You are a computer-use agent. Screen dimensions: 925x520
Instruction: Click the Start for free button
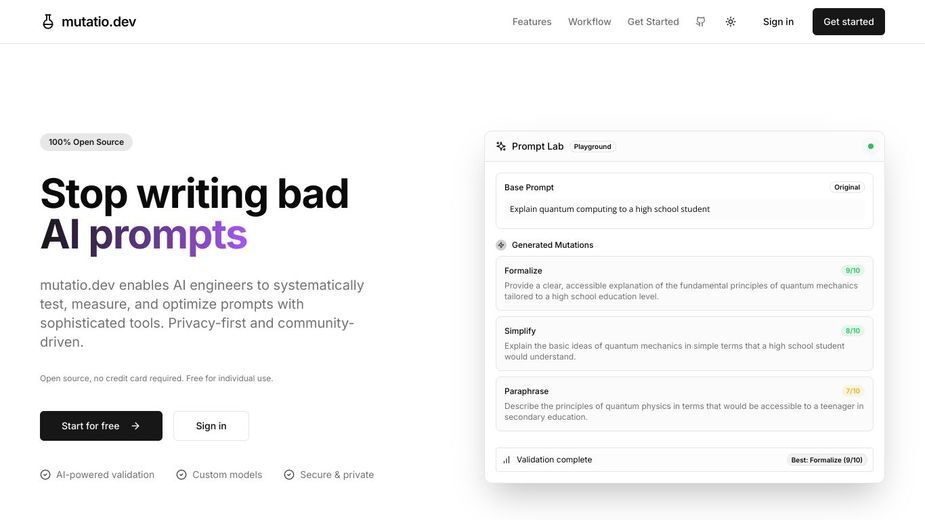(101, 426)
